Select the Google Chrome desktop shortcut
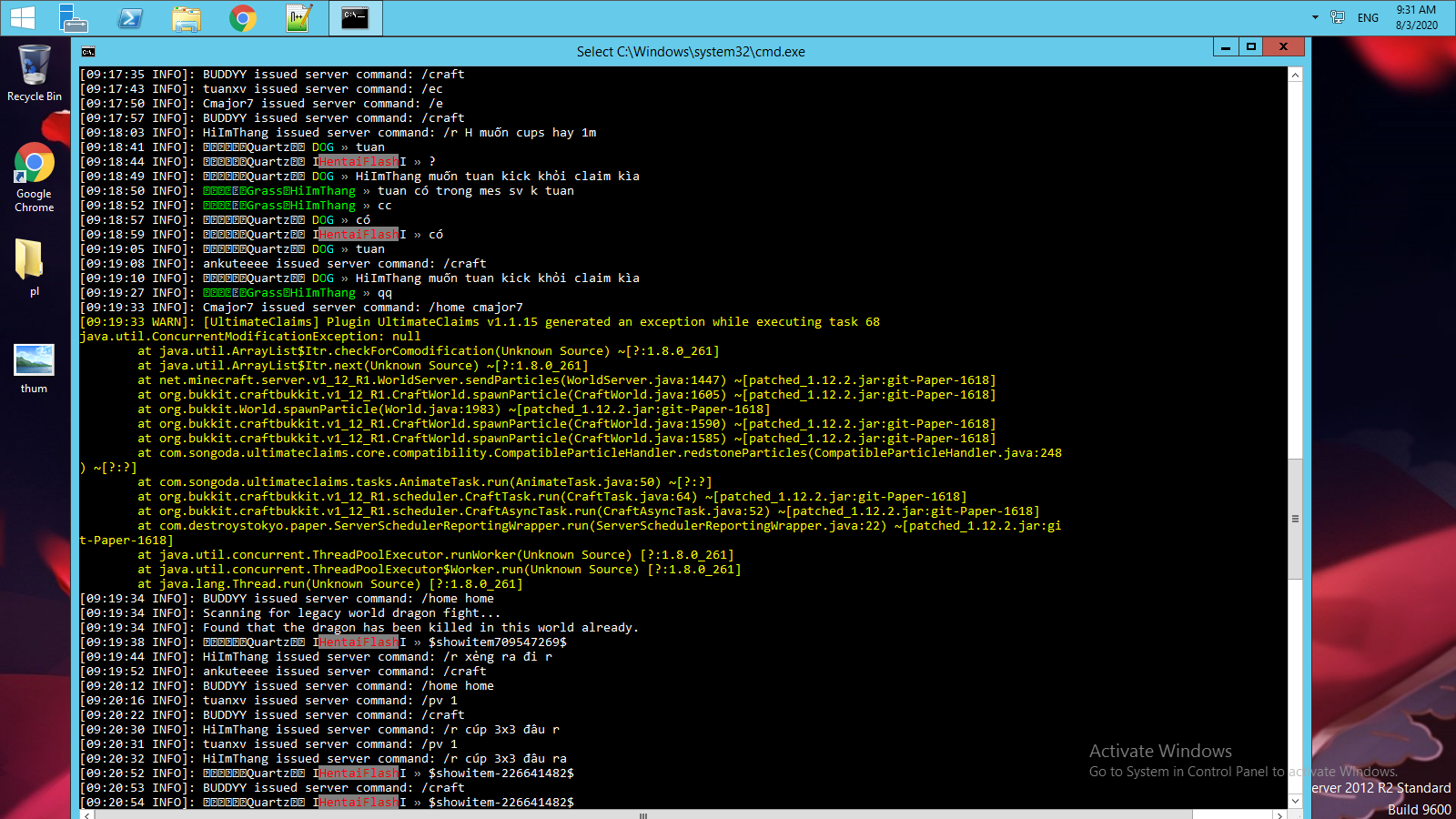 click(35, 177)
